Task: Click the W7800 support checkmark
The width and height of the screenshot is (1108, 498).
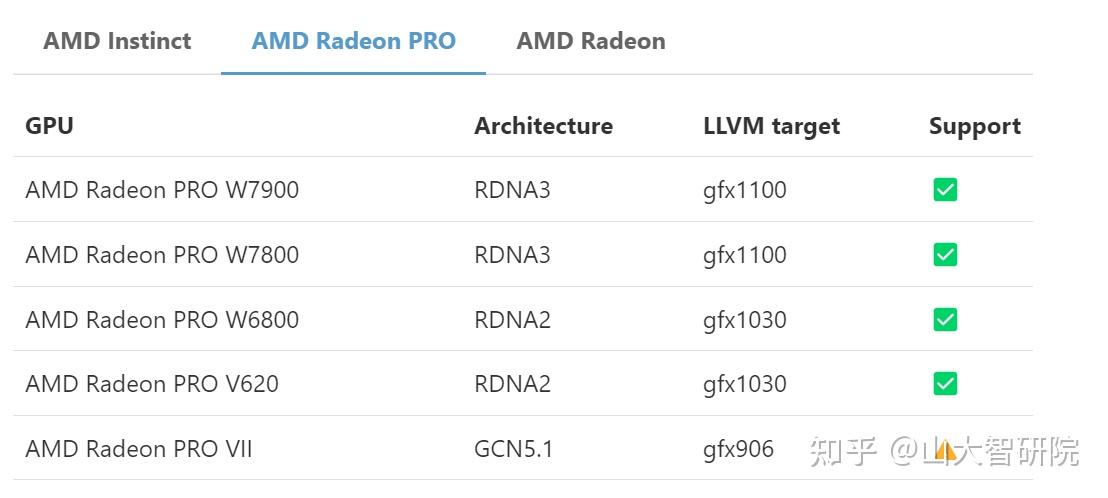Action: tap(945, 255)
